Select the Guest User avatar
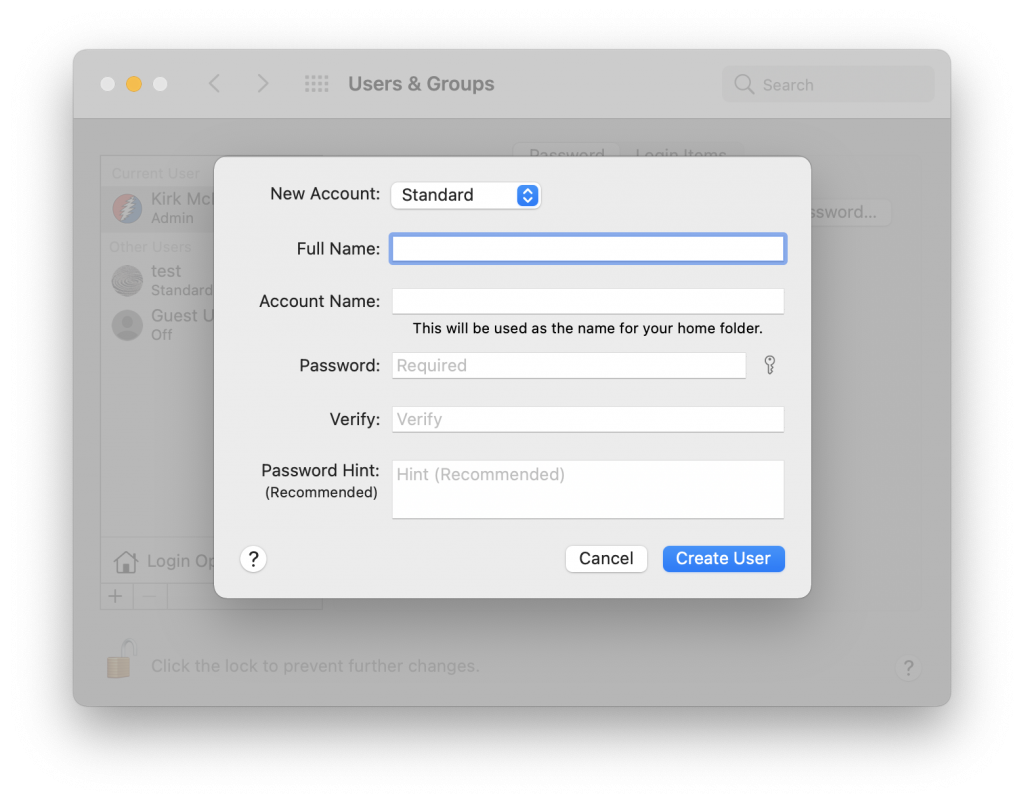 pyautogui.click(x=127, y=325)
